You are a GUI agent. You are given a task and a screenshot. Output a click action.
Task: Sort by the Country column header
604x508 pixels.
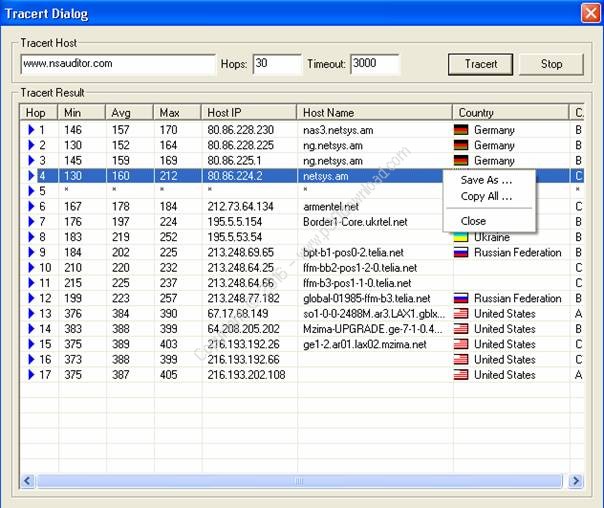[x=510, y=113]
